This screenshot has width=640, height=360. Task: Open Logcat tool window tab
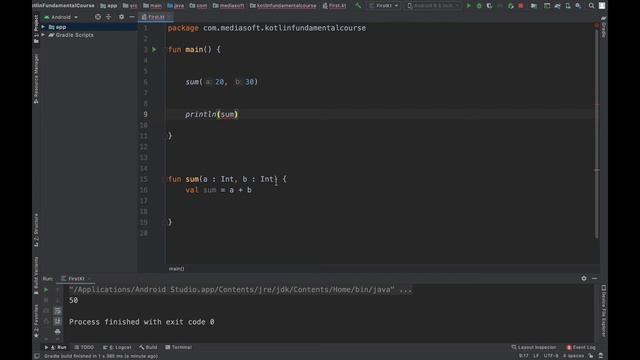point(117,347)
